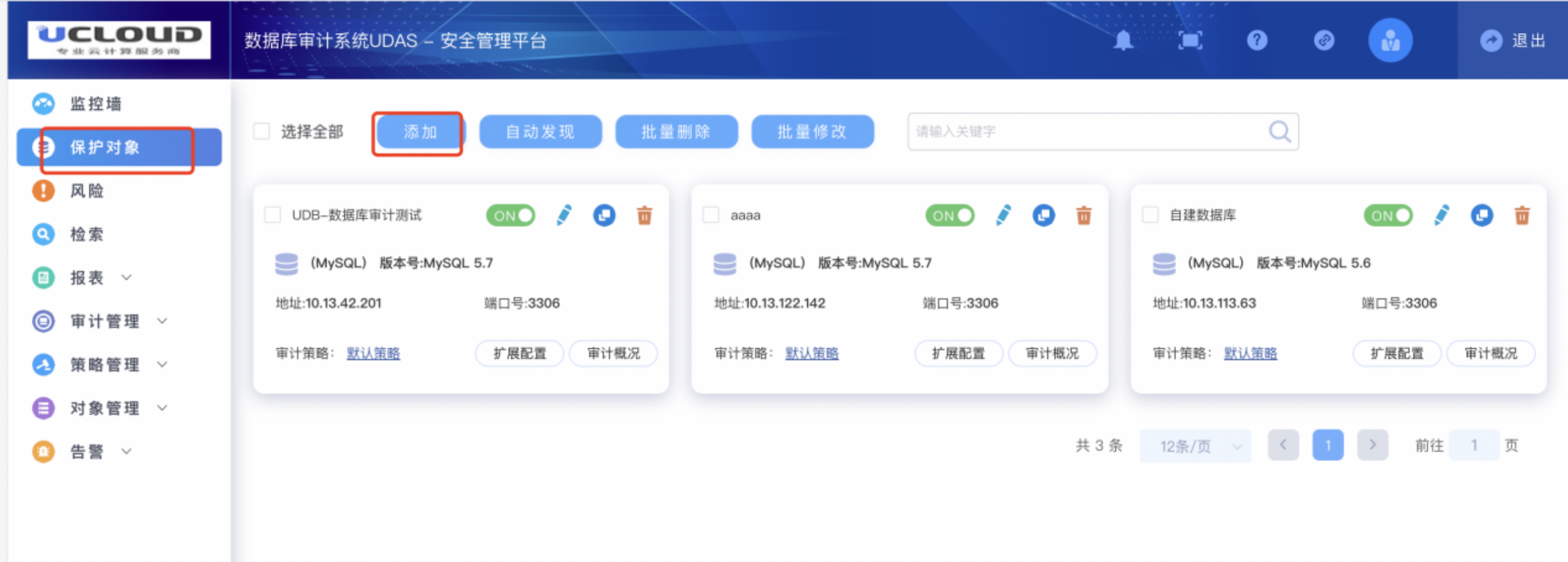
Task: Toggle ON switch for UDB-数据库审计测试
Action: [511, 215]
